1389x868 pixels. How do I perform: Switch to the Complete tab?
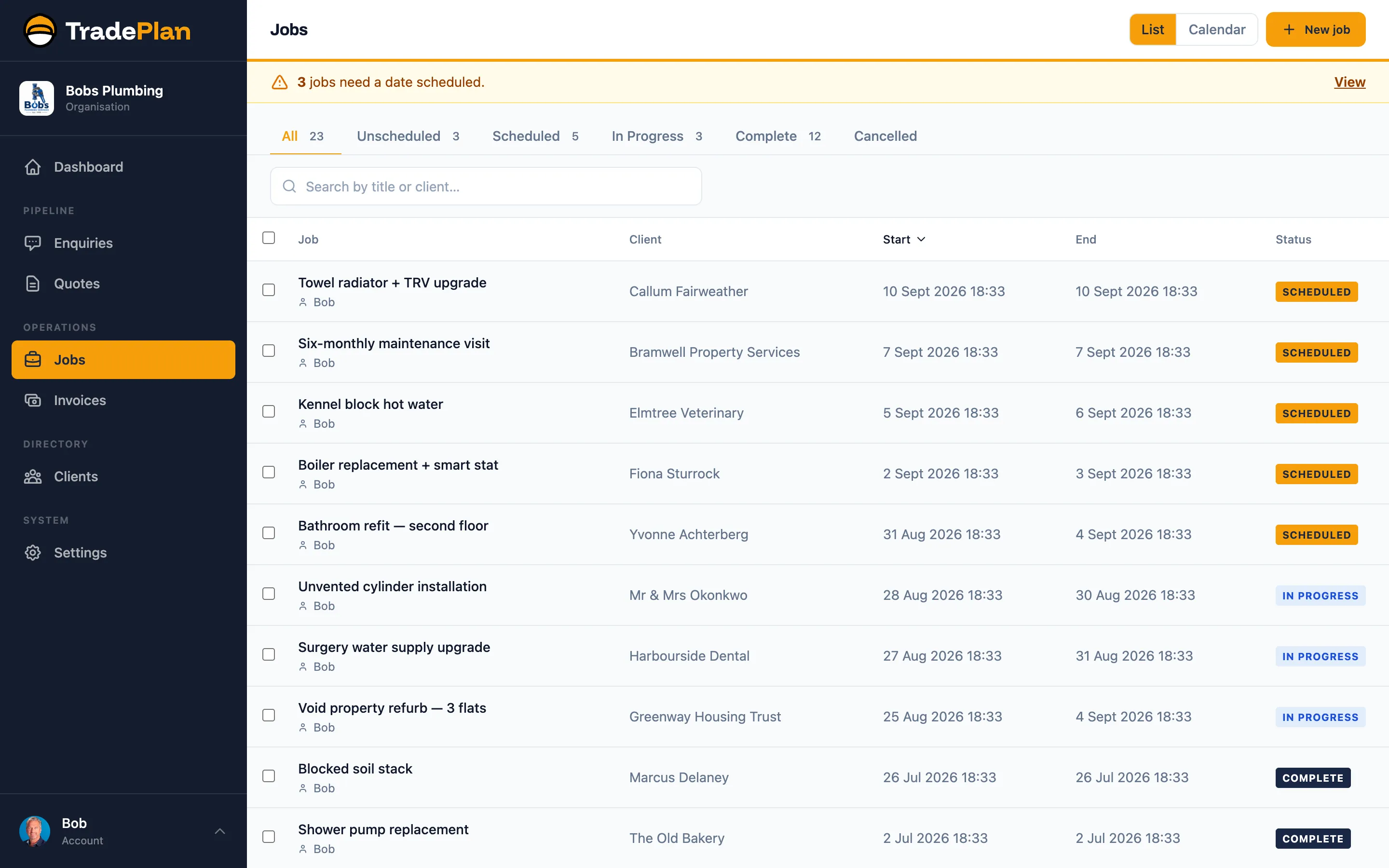[x=778, y=136]
